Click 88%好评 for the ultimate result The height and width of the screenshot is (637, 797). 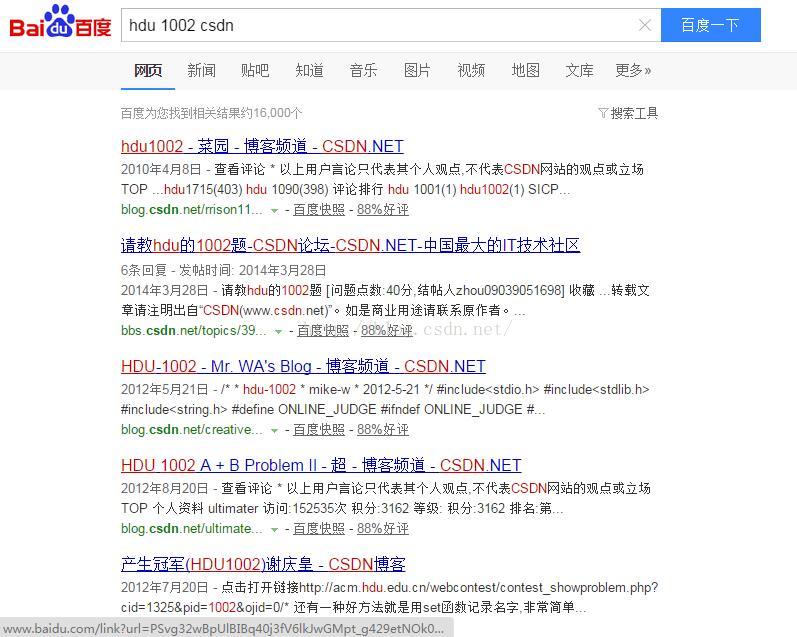[x=383, y=529]
